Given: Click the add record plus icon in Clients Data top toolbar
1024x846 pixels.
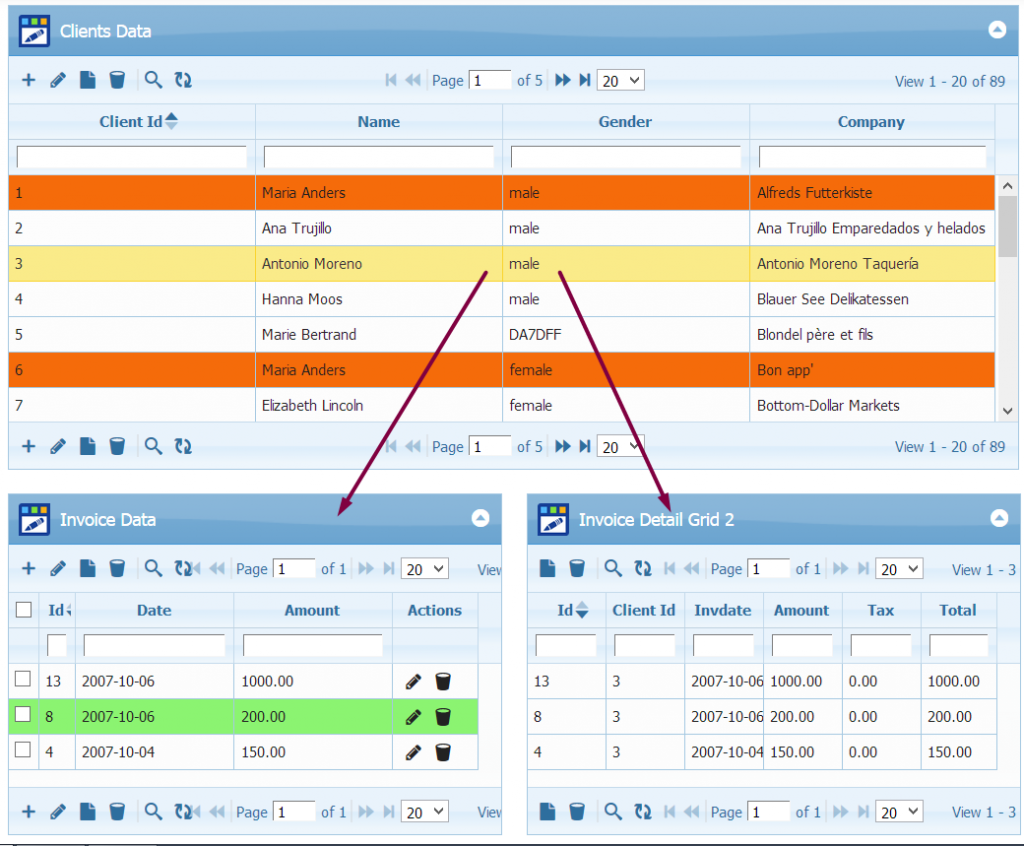Looking at the screenshot, I should (28, 80).
